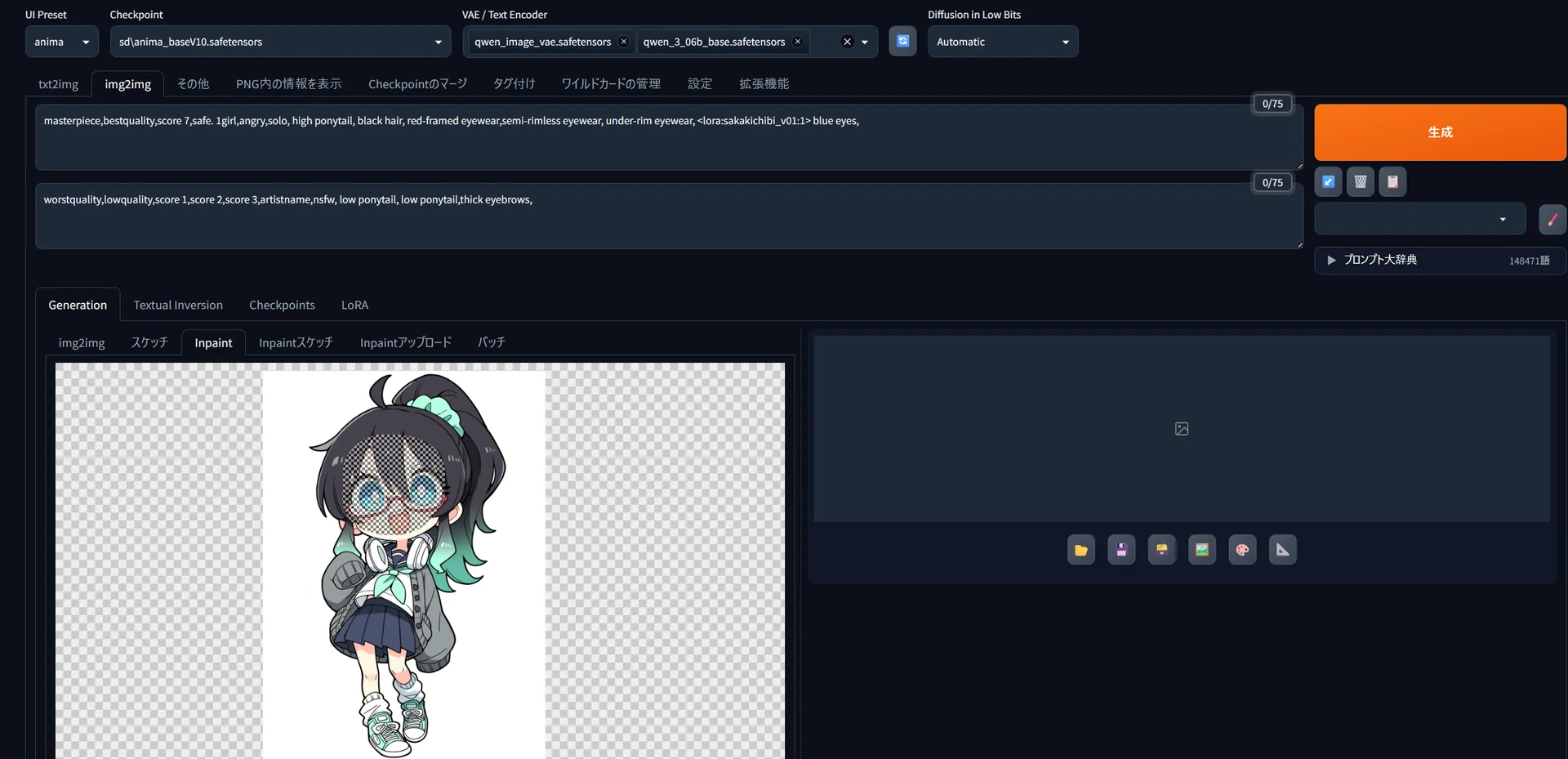Switch to the Inpaintスケッチ mode tab
This screenshot has height=759, width=1568.
296,342
